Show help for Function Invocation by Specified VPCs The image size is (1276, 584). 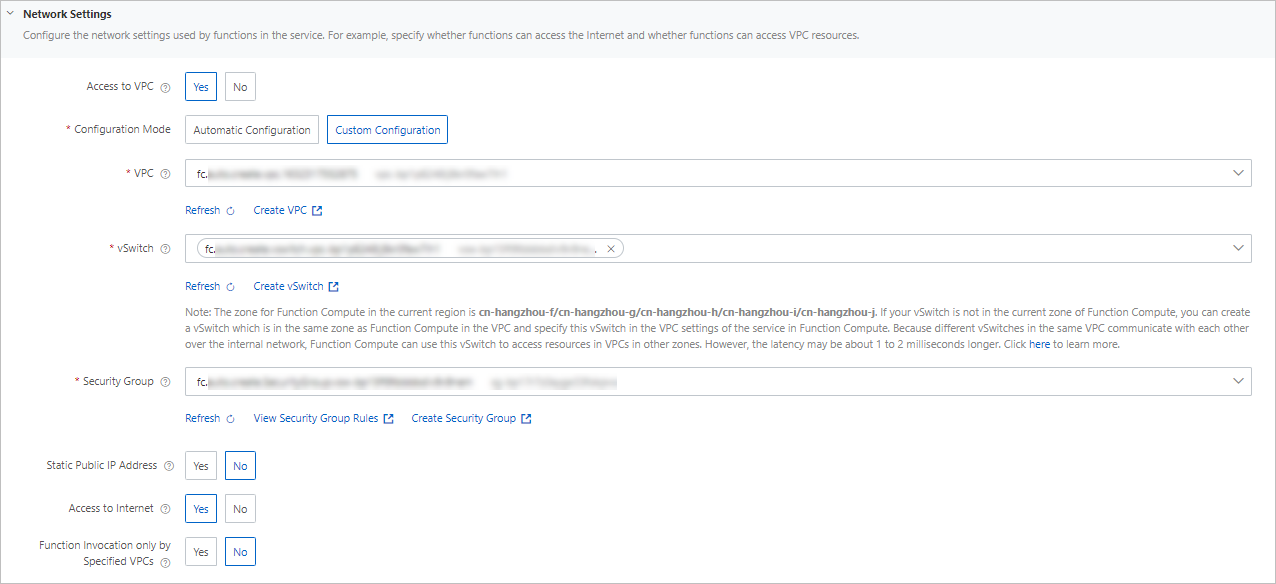tap(166, 563)
